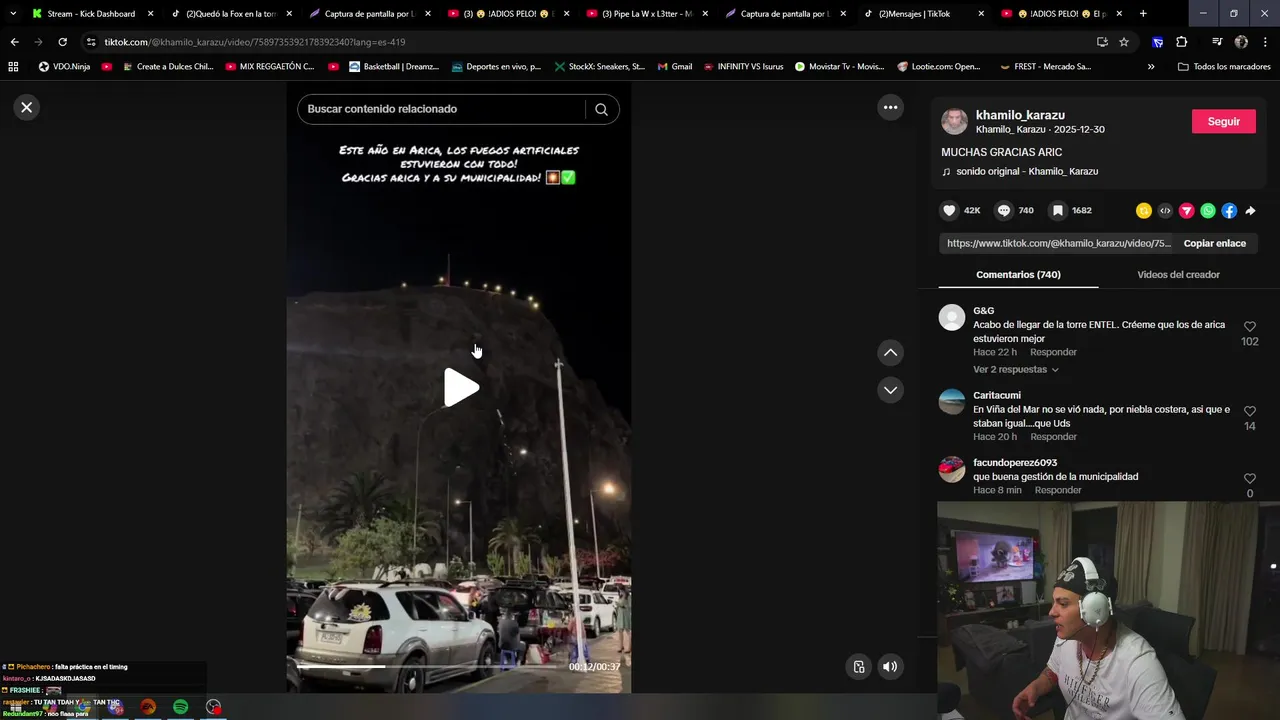Open khamilo_karazu profile name

1020,115
